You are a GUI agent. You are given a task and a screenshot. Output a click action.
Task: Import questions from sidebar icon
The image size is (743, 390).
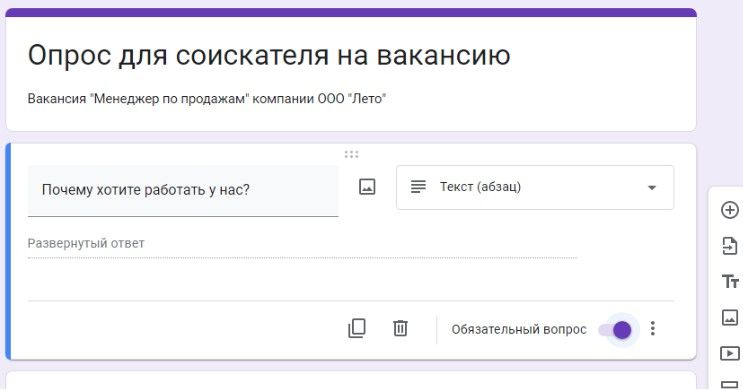pyautogui.click(x=730, y=246)
